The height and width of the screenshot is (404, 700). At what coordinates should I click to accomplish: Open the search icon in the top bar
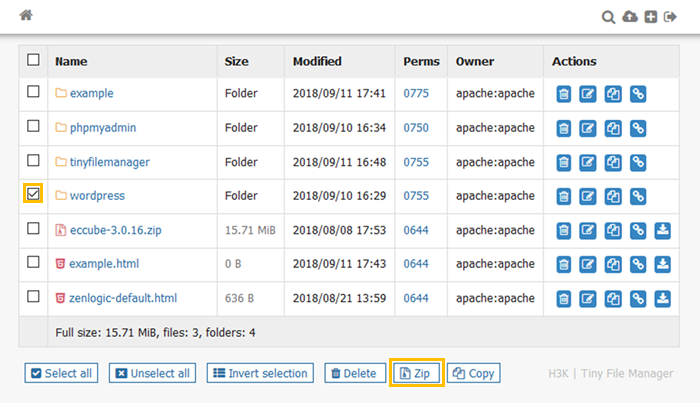[x=608, y=17]
